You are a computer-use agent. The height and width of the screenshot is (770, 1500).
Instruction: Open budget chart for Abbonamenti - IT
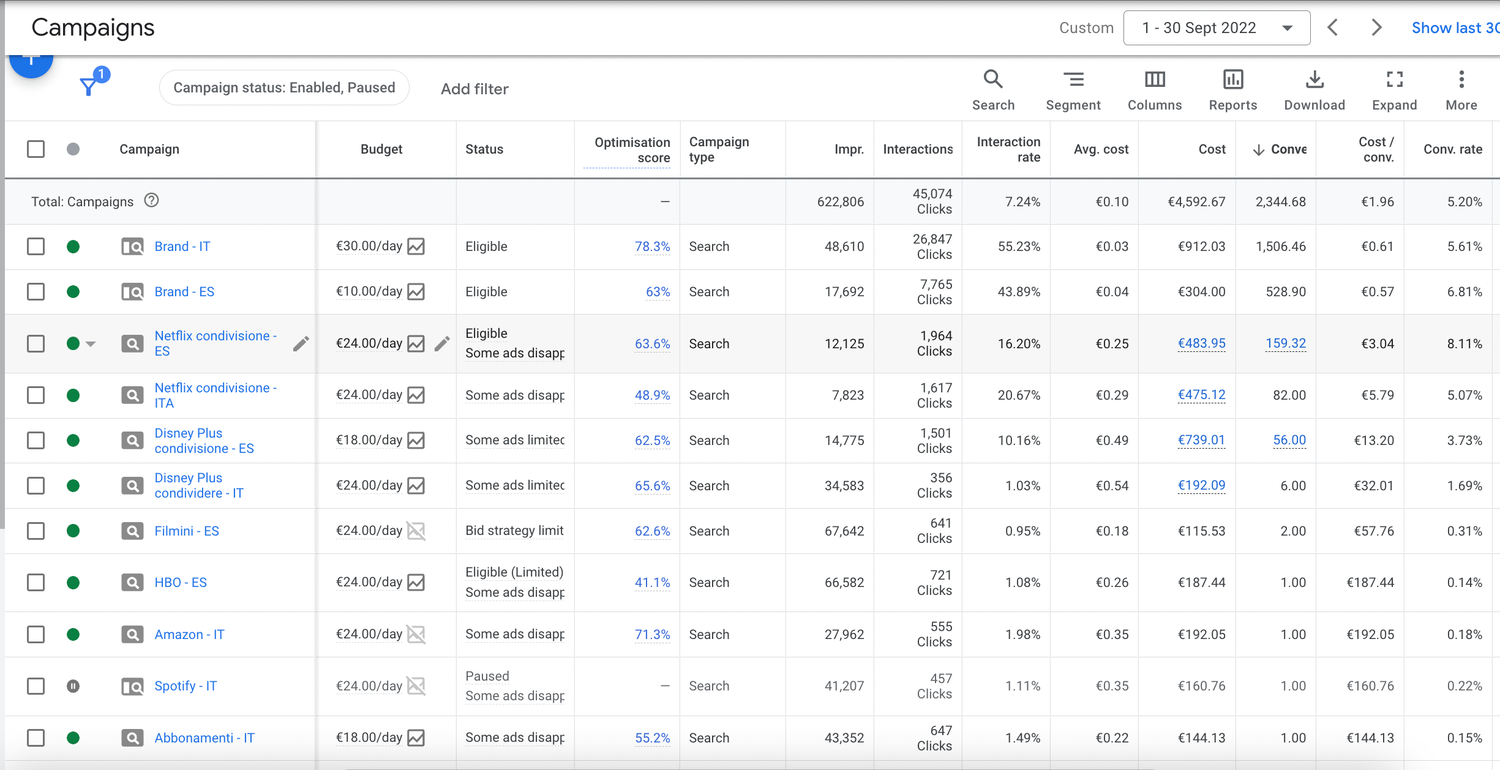pyautogui.click(x=416, y=738)
